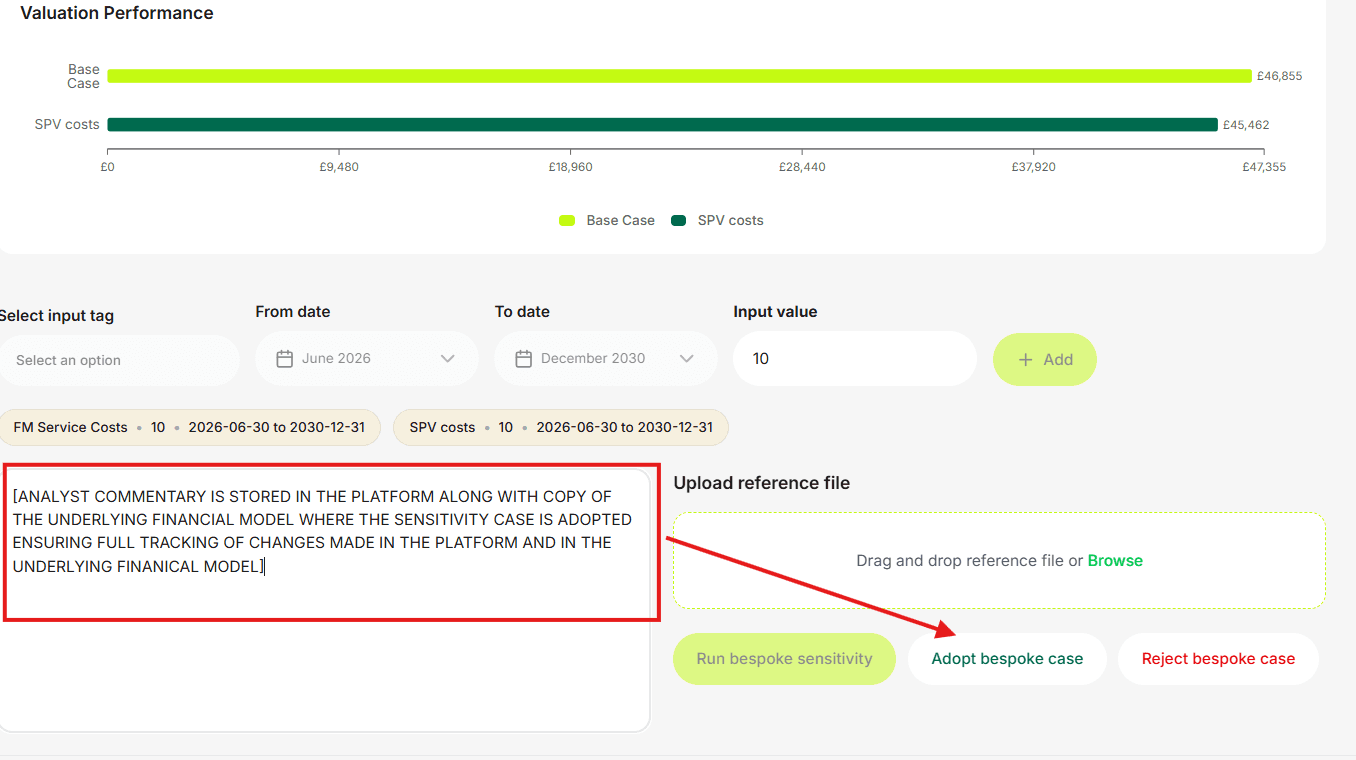Click the Base Case legend color swatch
Screen dimensions: 1356x760
coord(567,221)
